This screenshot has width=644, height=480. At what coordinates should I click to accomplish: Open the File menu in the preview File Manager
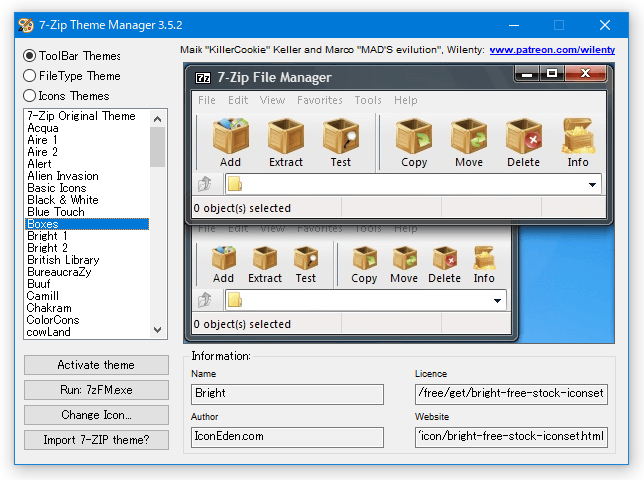(x=207, y=100)
